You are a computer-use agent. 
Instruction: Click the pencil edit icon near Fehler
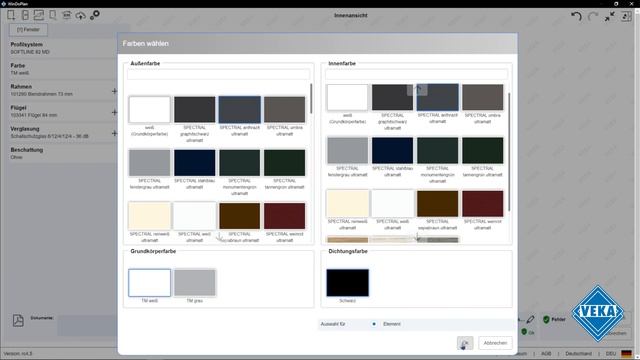coord(530,319)
